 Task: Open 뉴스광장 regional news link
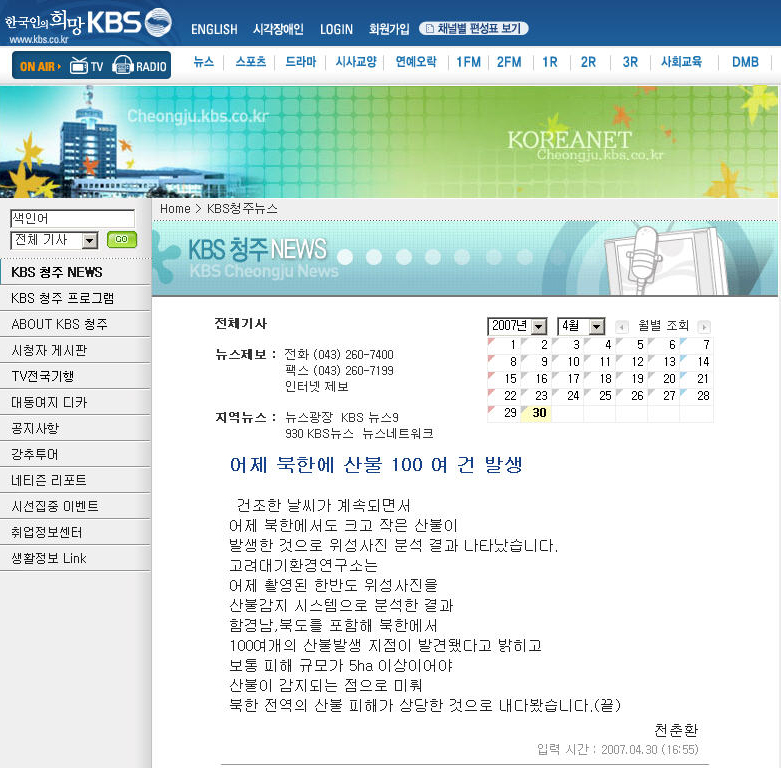309,417
